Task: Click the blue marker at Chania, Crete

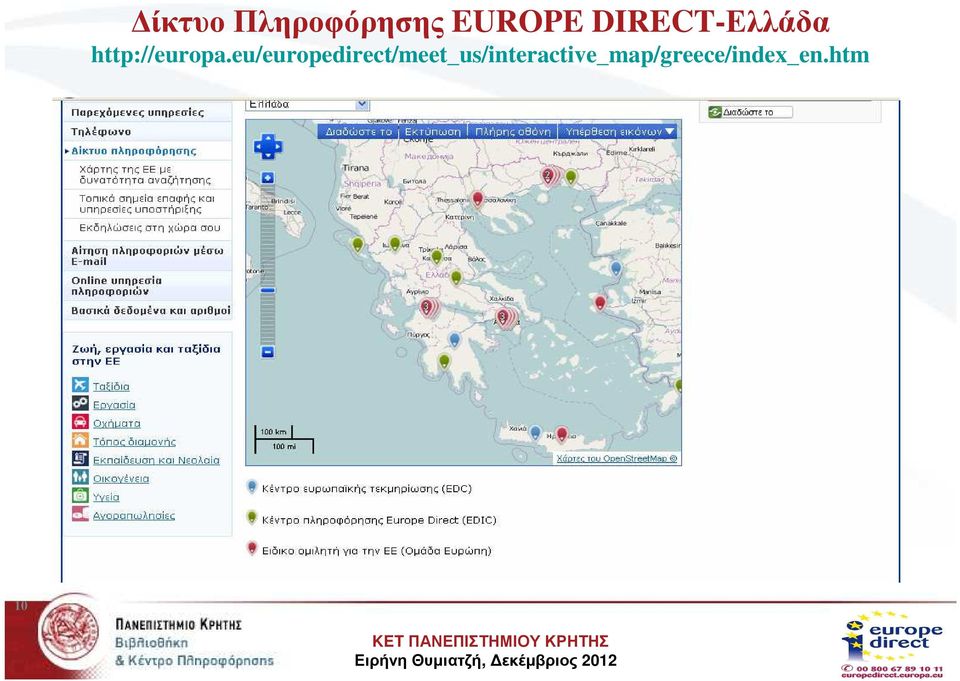Action: click(x=535, y=433)
